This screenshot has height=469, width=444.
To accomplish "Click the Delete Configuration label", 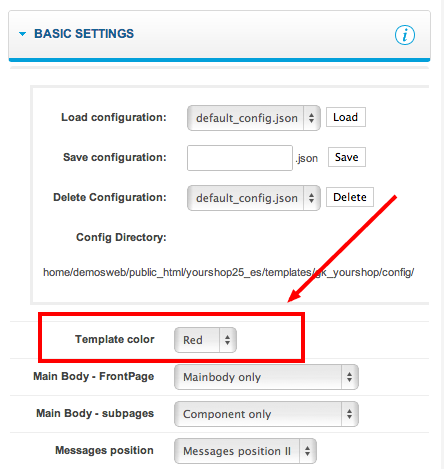I will click(110, 197).
